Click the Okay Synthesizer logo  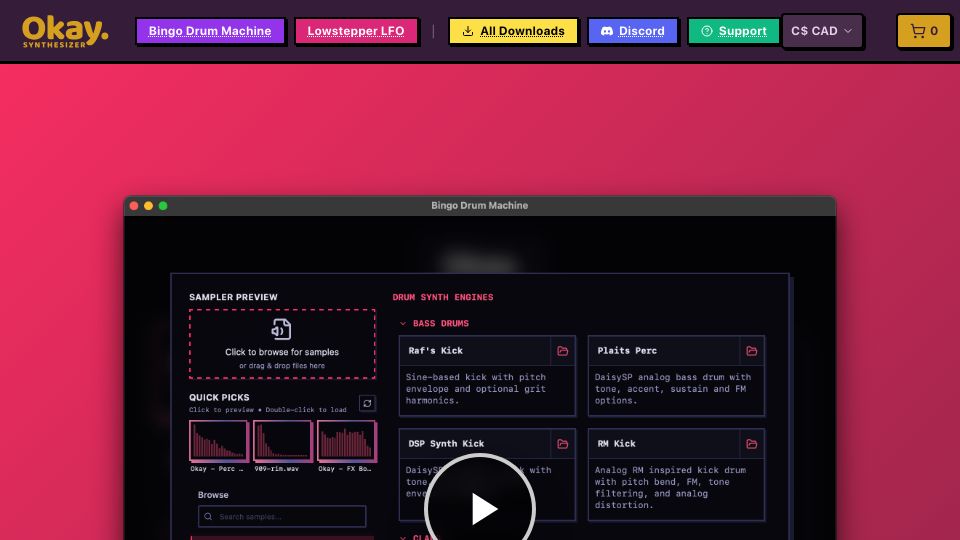tap(65, 32)
